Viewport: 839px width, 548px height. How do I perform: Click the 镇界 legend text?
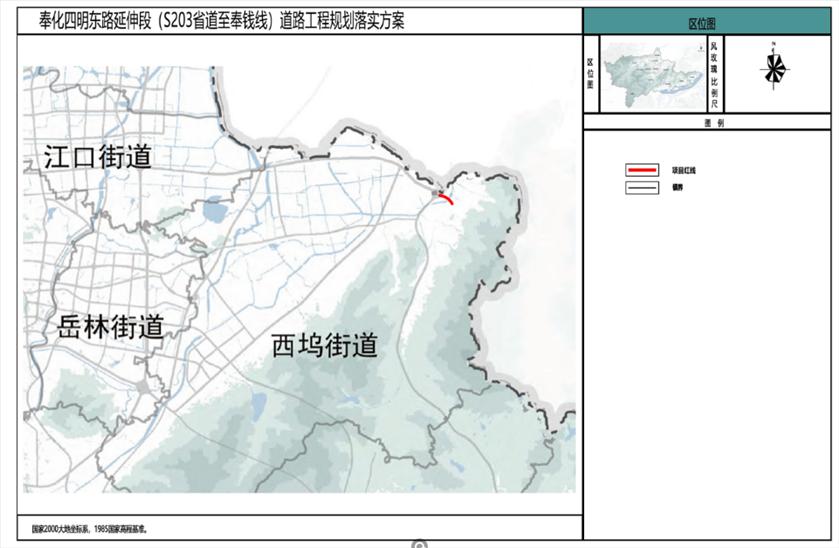tap(677, 187)
